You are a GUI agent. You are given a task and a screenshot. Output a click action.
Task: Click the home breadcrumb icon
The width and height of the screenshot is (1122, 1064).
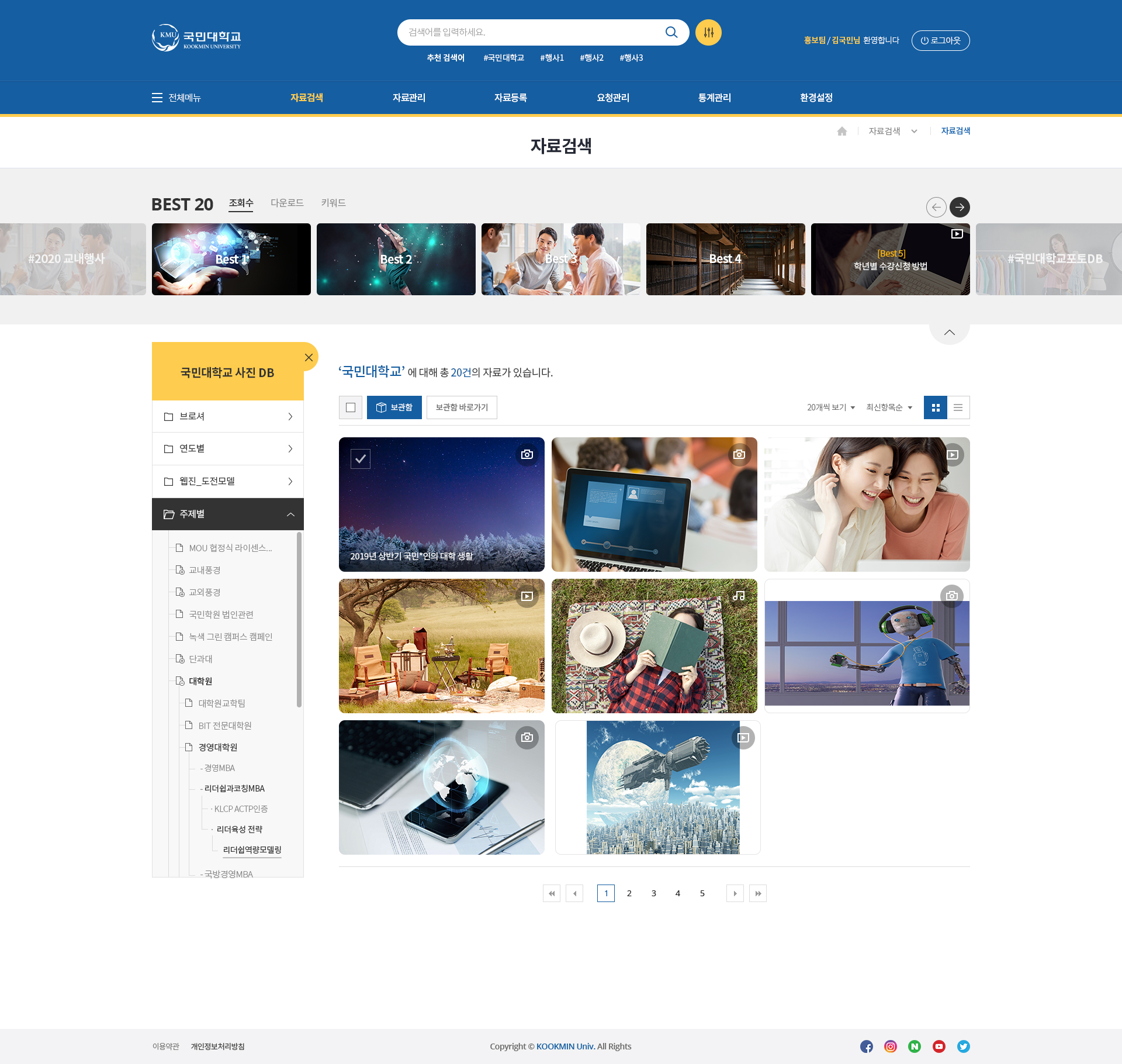[x=841, y=131]
